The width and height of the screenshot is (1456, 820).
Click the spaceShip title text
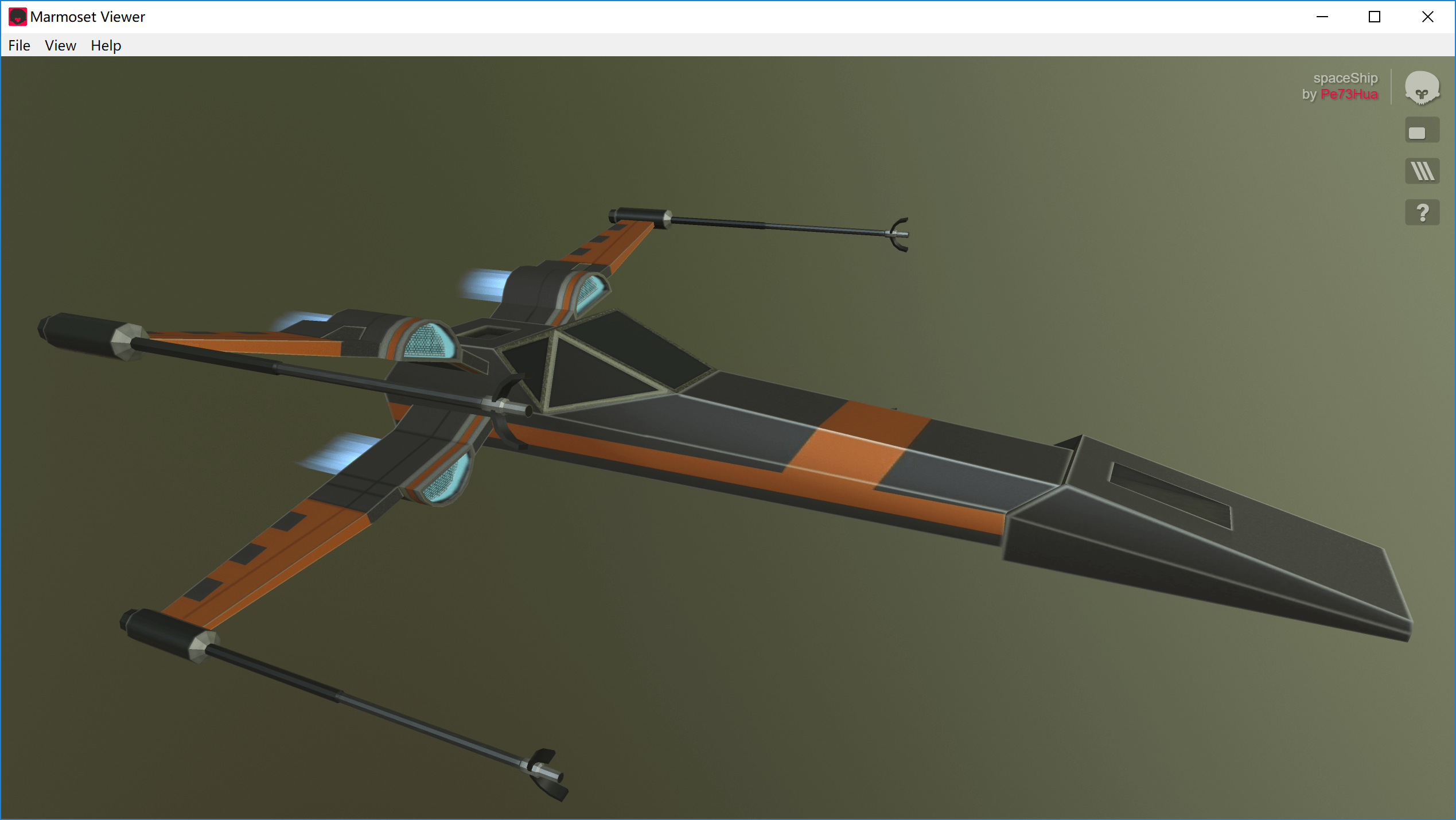(x=1345, y=78)
